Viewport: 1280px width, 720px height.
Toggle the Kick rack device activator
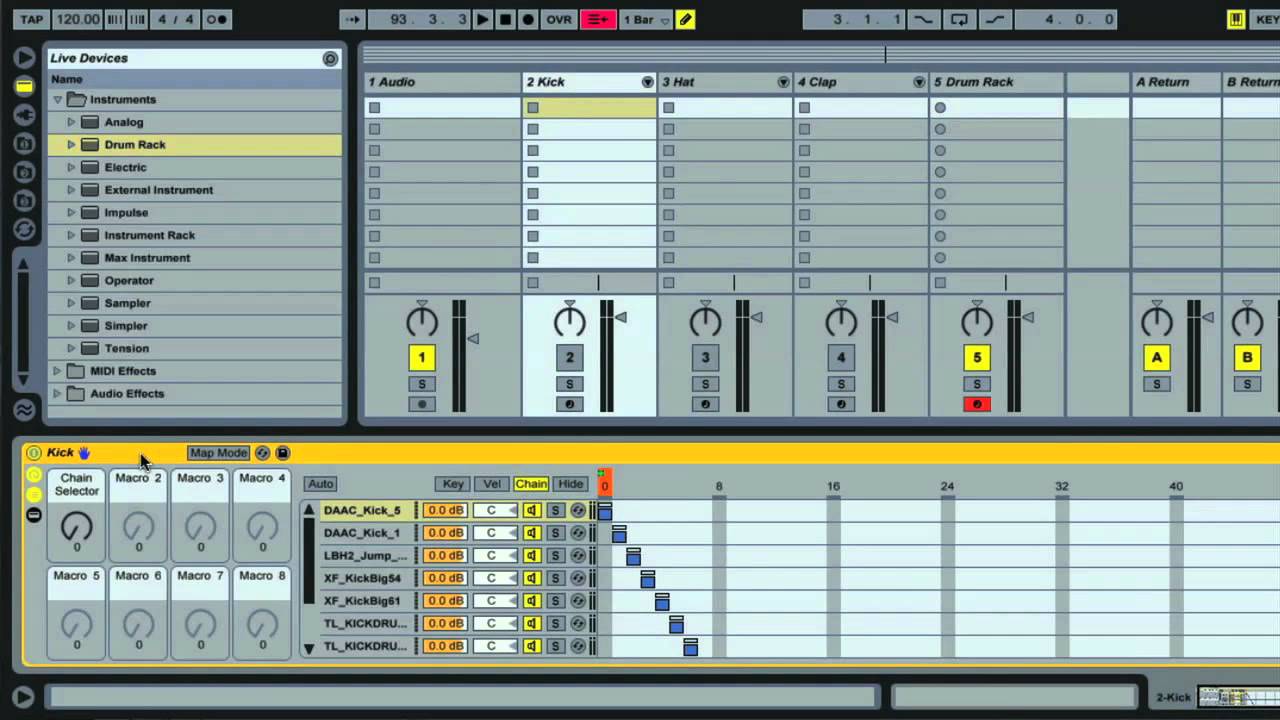pos(34,453)
